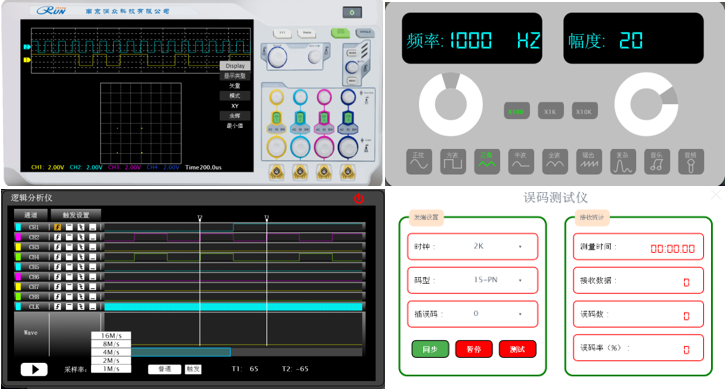Open the 触发设置 trigger settings tab
Screen dimensions: 725x390
(x=76, y=215)
